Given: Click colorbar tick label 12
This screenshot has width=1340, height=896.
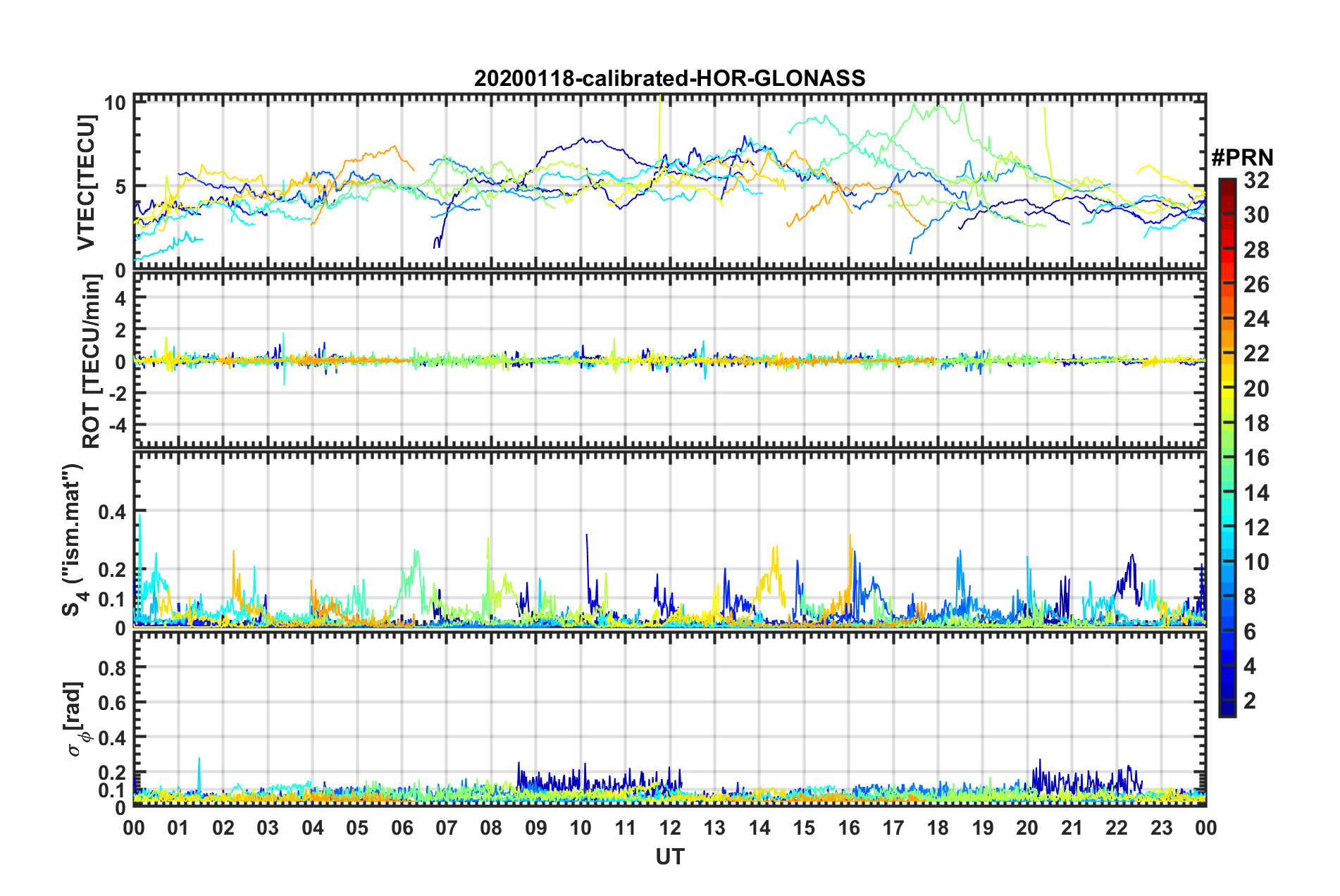Looking at the screenshot, I should click(1256, 528).
